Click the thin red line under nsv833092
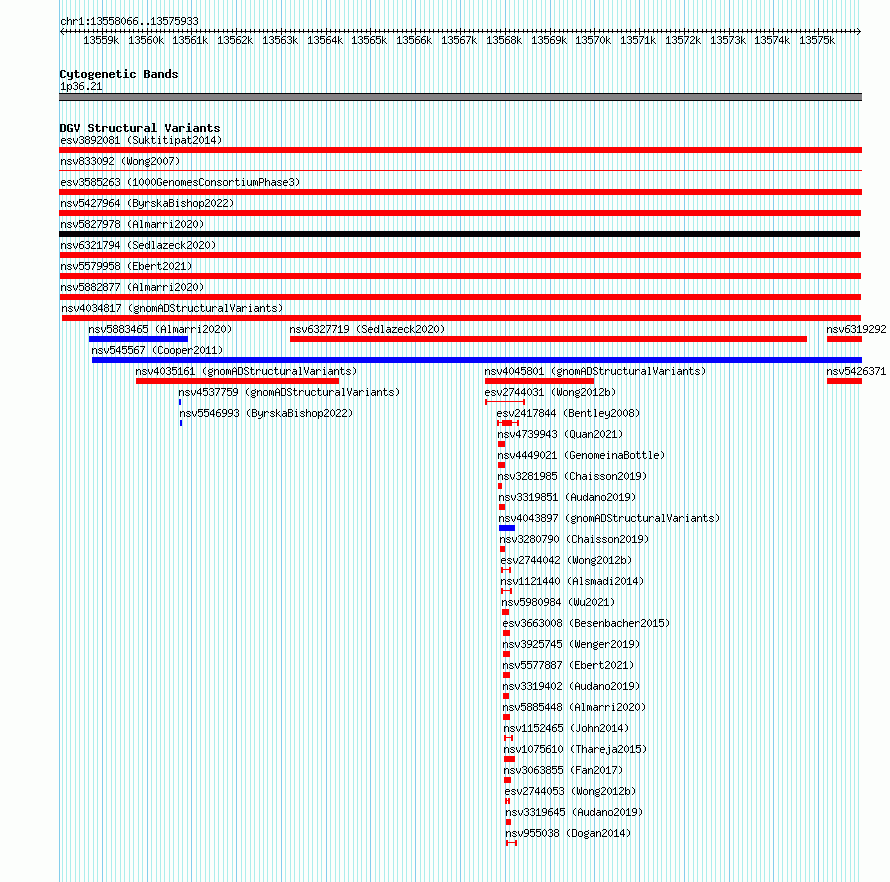Image resolution: width=890 pixels, height=882 pixels. coord(460,170)
